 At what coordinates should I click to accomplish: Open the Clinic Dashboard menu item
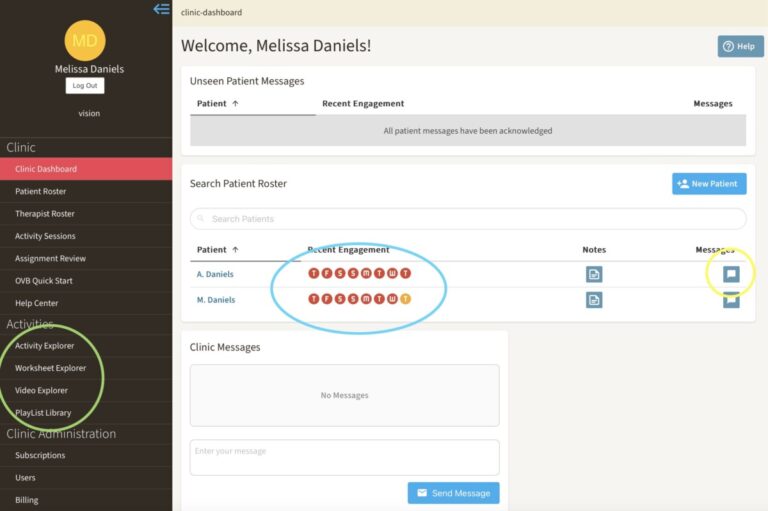click(46, 169)
